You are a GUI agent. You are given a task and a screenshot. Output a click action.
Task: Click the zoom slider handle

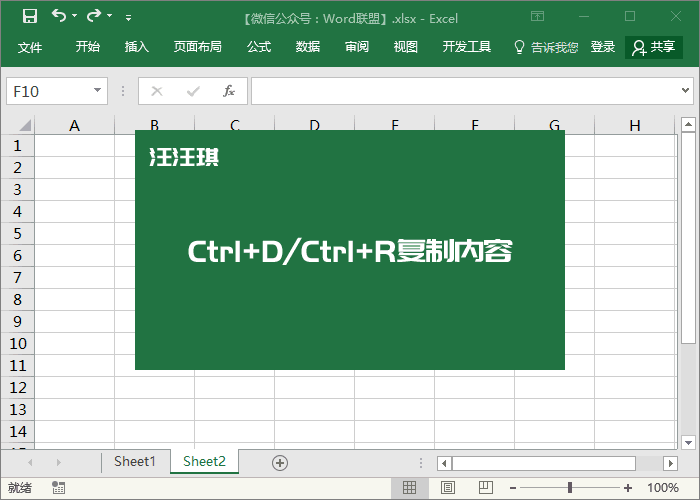tap(570, 488)
